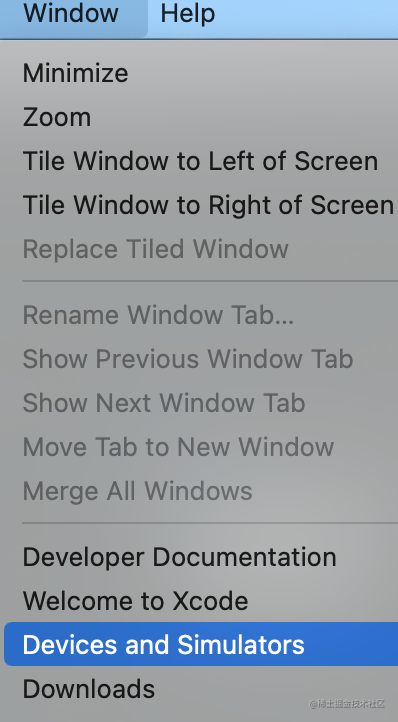Open the Downloads menu item

[x=201, y=689]
